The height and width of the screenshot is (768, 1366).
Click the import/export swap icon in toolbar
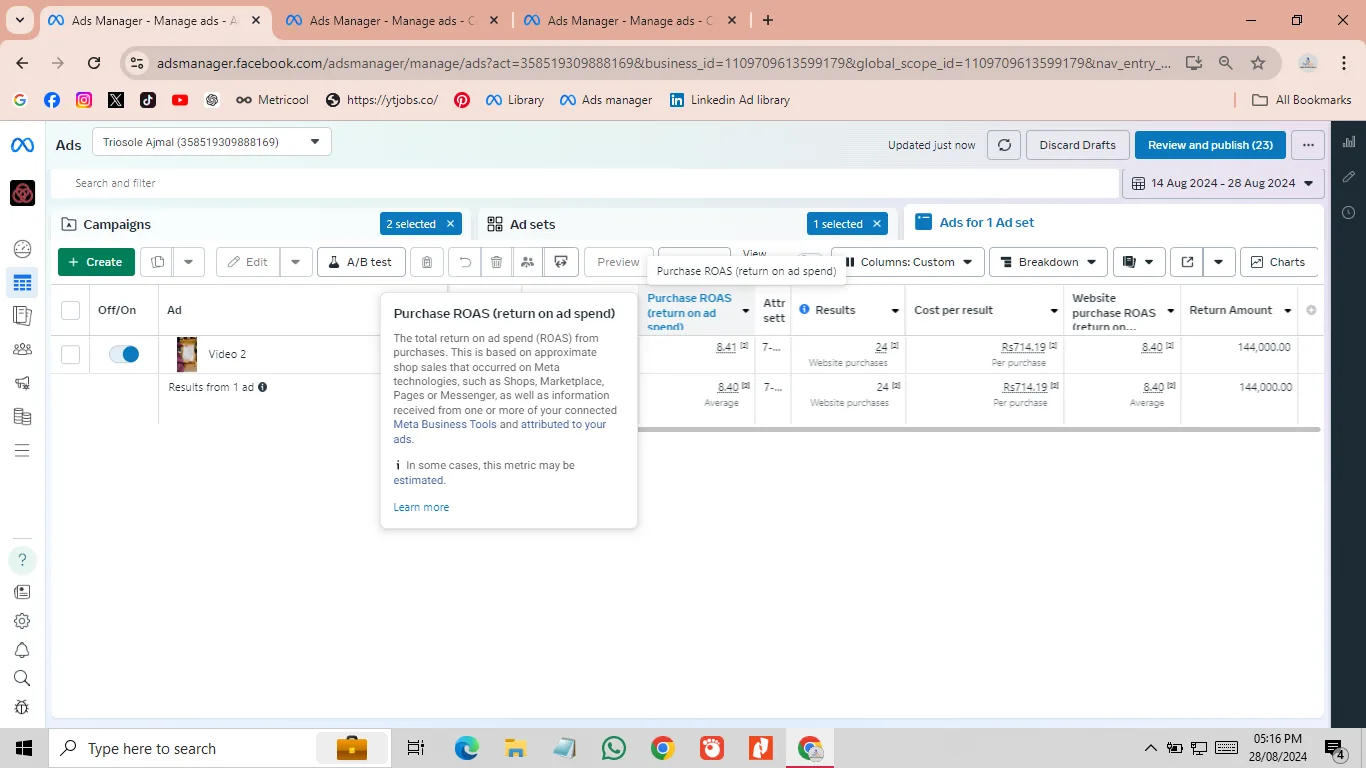561,262
